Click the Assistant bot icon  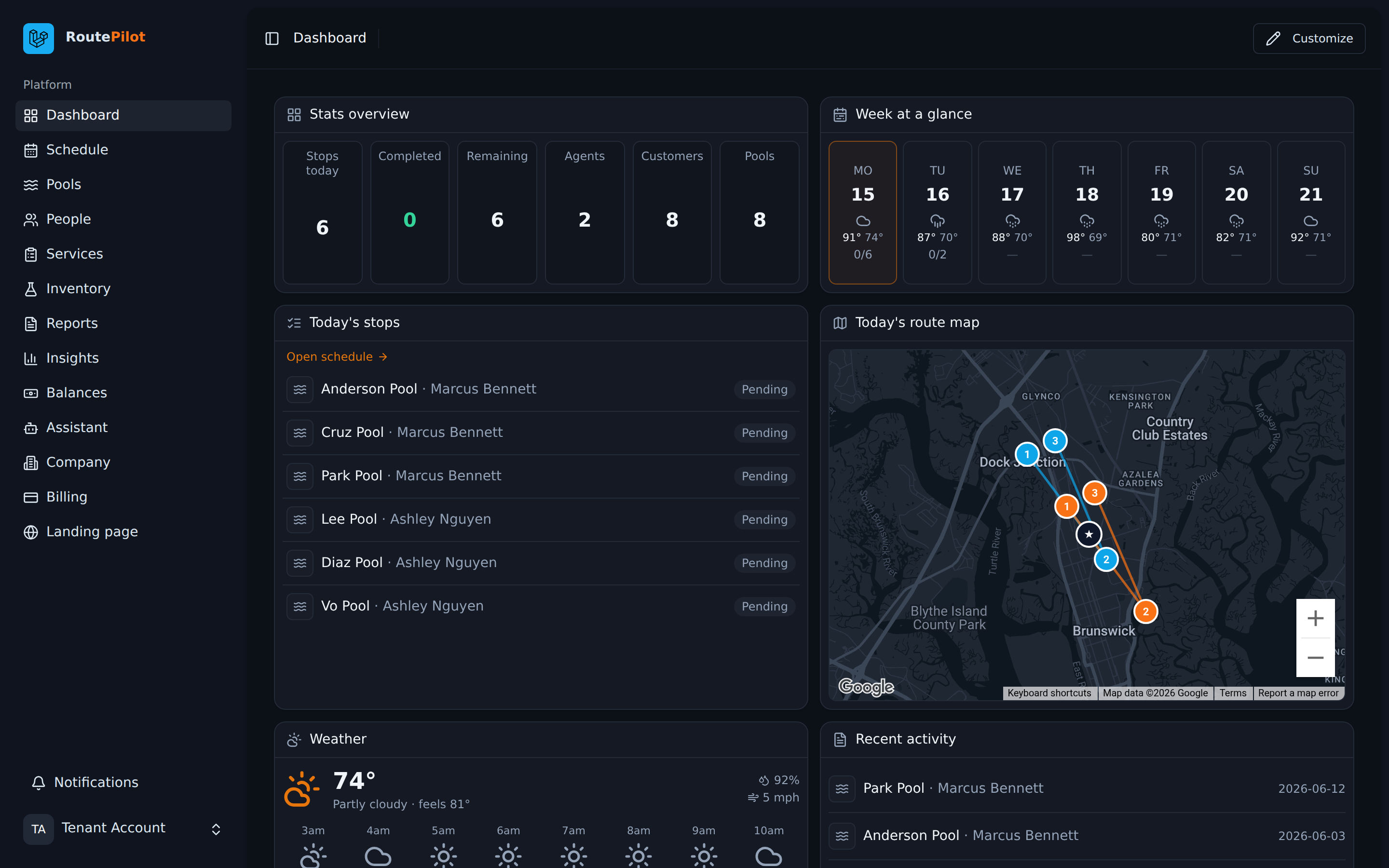pyautogui.click(x=31, y=428)
